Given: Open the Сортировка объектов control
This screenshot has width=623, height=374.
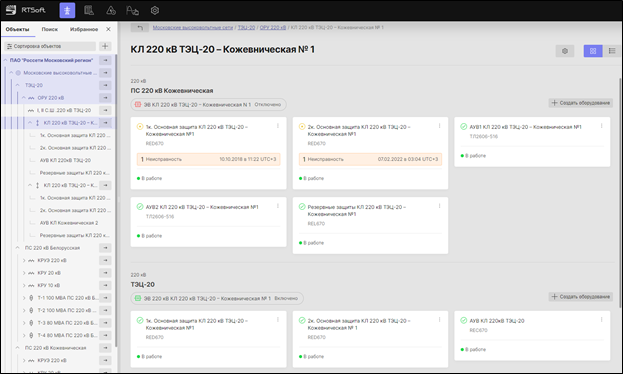Looking at the screenshot, I should (x=50, y=46).
